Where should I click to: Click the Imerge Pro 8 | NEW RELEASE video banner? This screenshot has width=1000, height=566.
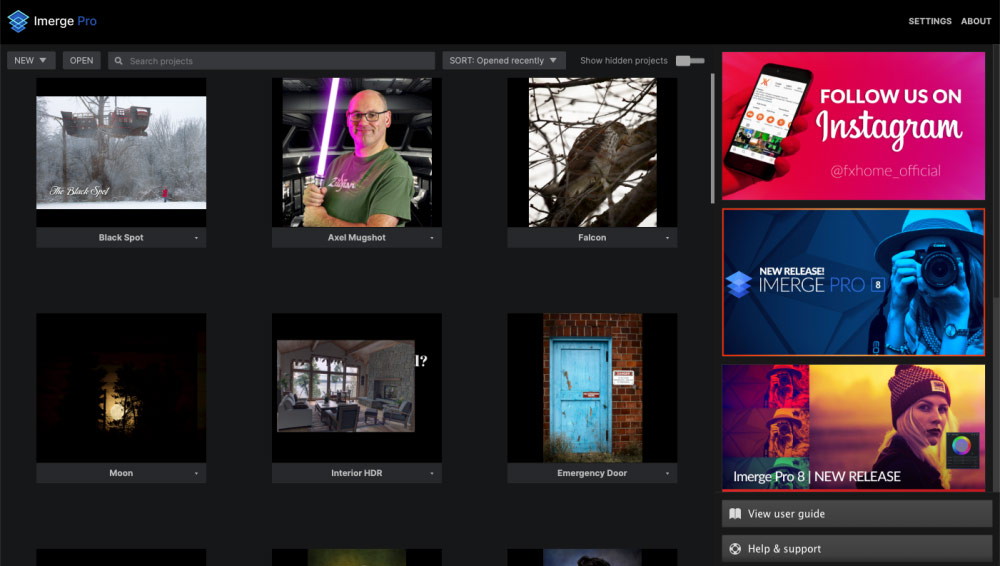853,428
